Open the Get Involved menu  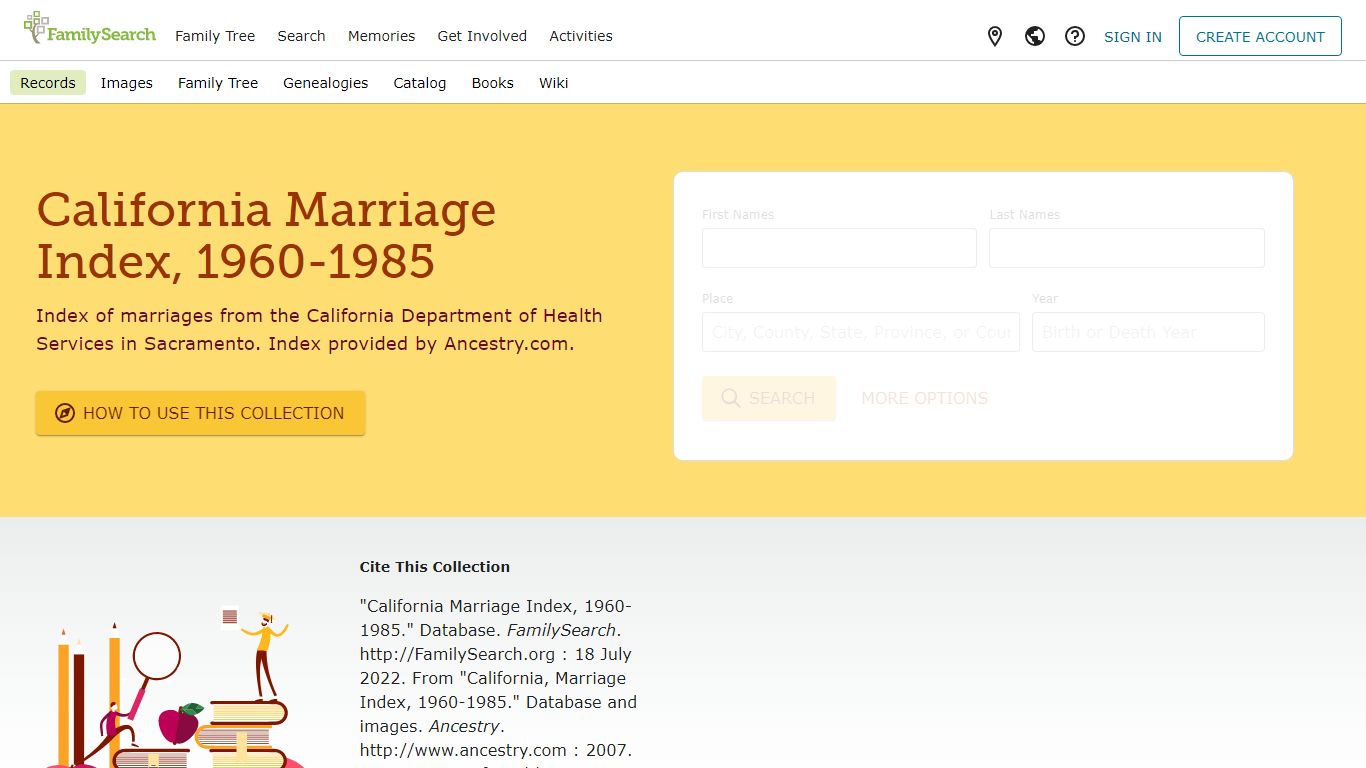click(482, 36)
